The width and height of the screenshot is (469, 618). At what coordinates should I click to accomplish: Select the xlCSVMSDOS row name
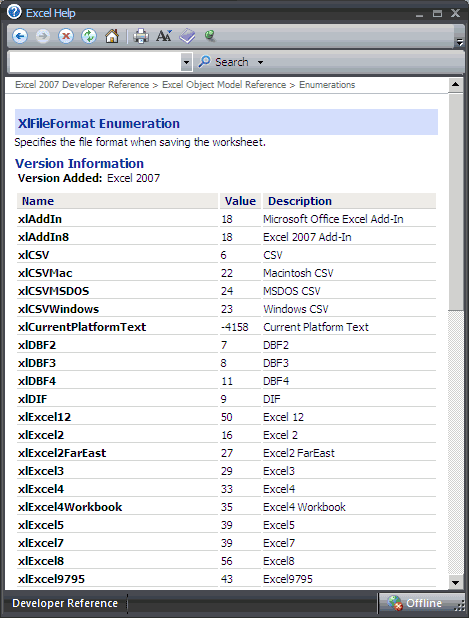point(54,291)
